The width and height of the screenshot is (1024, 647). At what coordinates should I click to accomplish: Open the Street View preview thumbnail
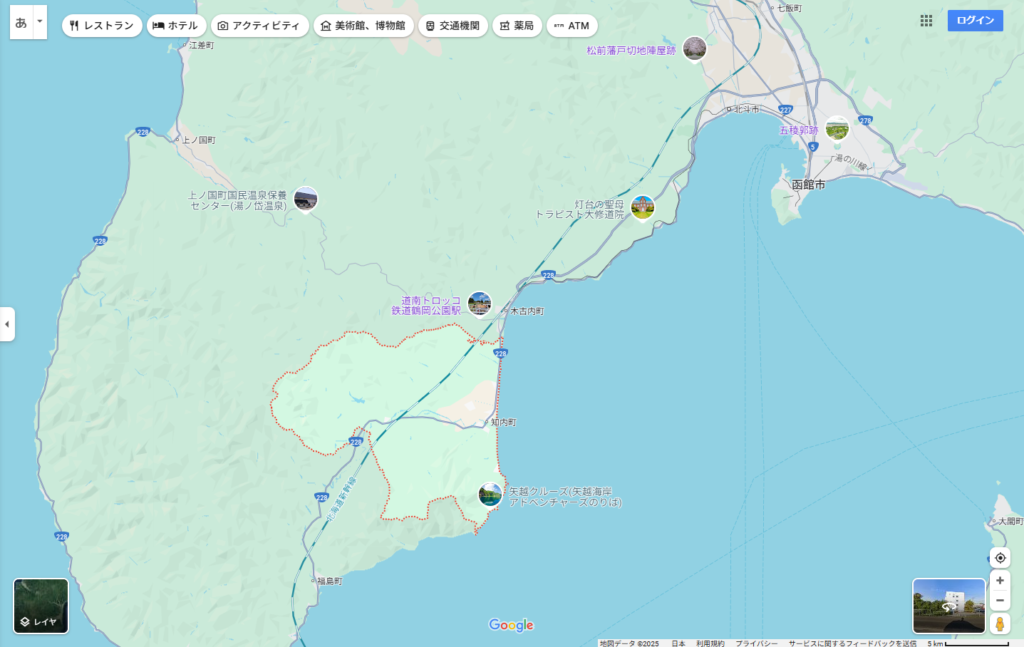coord(949,606)
